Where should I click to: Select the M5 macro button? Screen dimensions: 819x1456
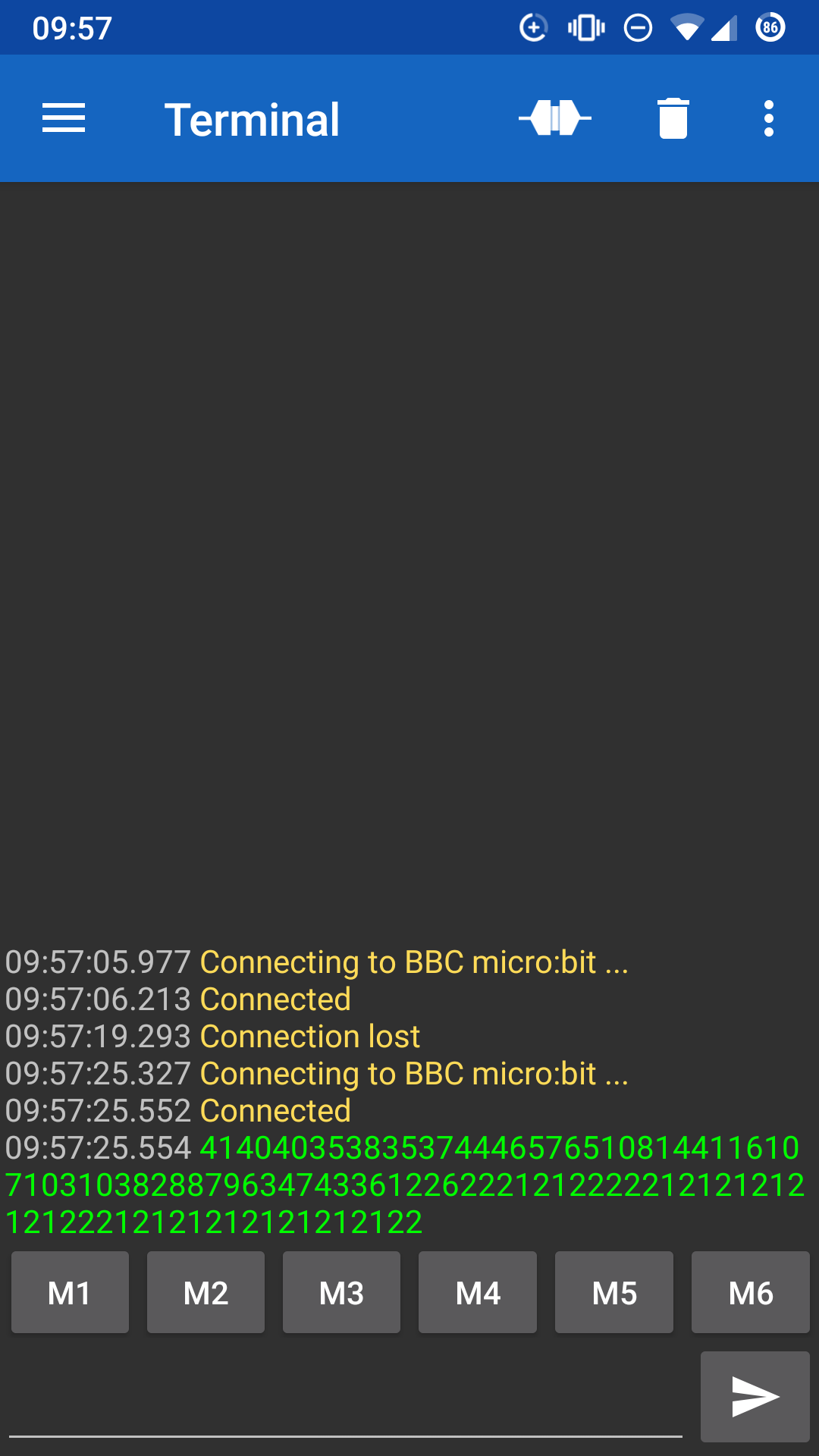(614, 1292)
